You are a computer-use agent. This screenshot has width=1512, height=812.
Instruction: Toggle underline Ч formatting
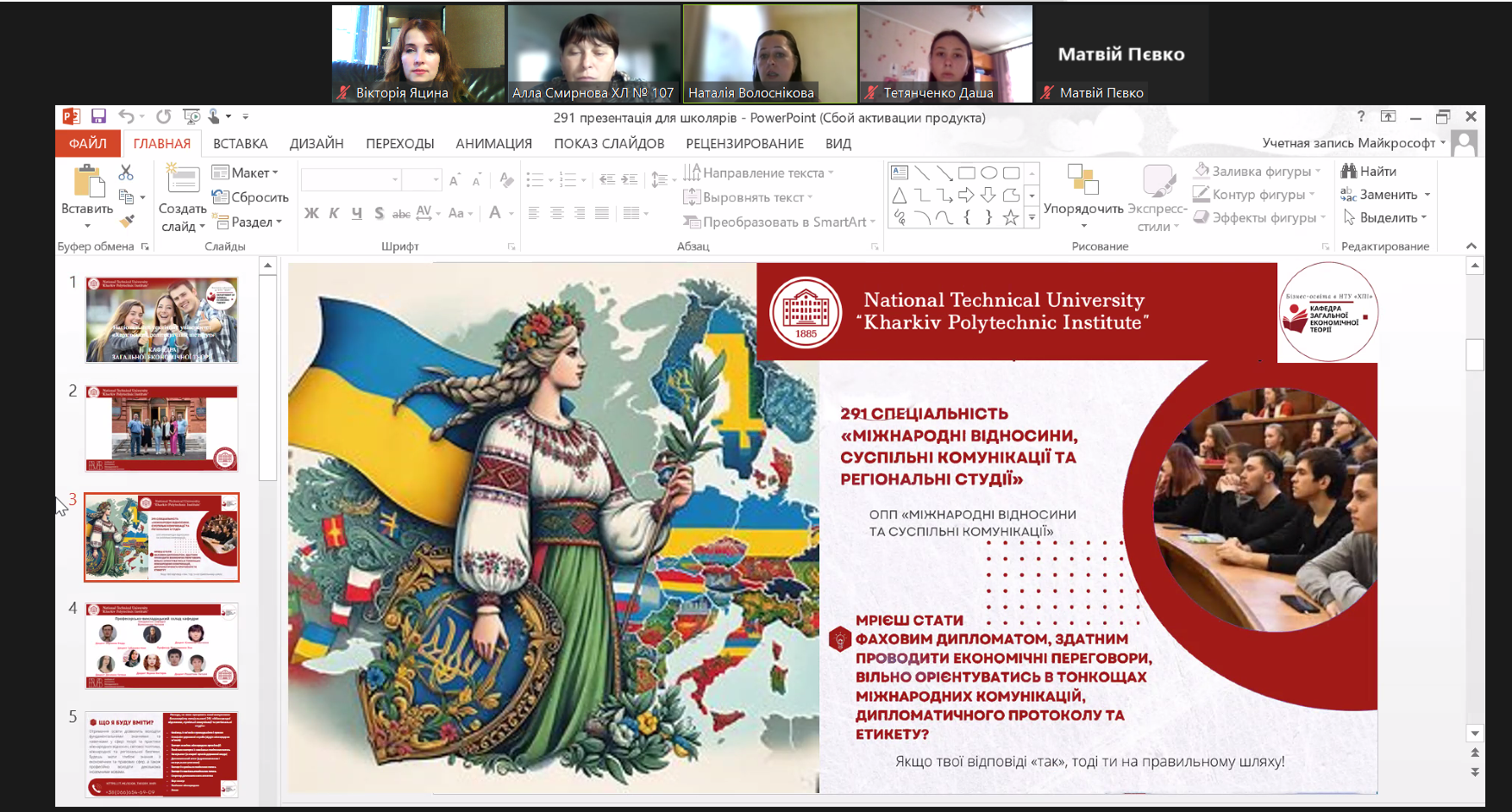coord(356,213)
